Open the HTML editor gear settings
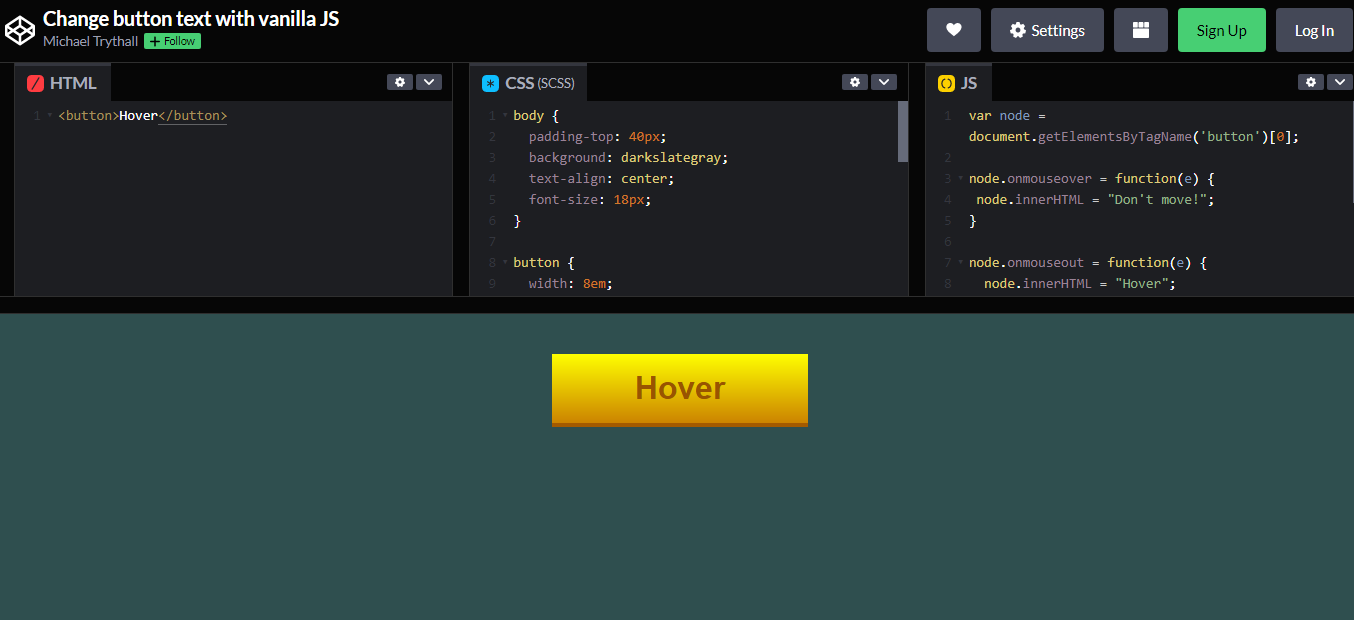The width and height of the screenshot is (1354, 620). point(400,82)
